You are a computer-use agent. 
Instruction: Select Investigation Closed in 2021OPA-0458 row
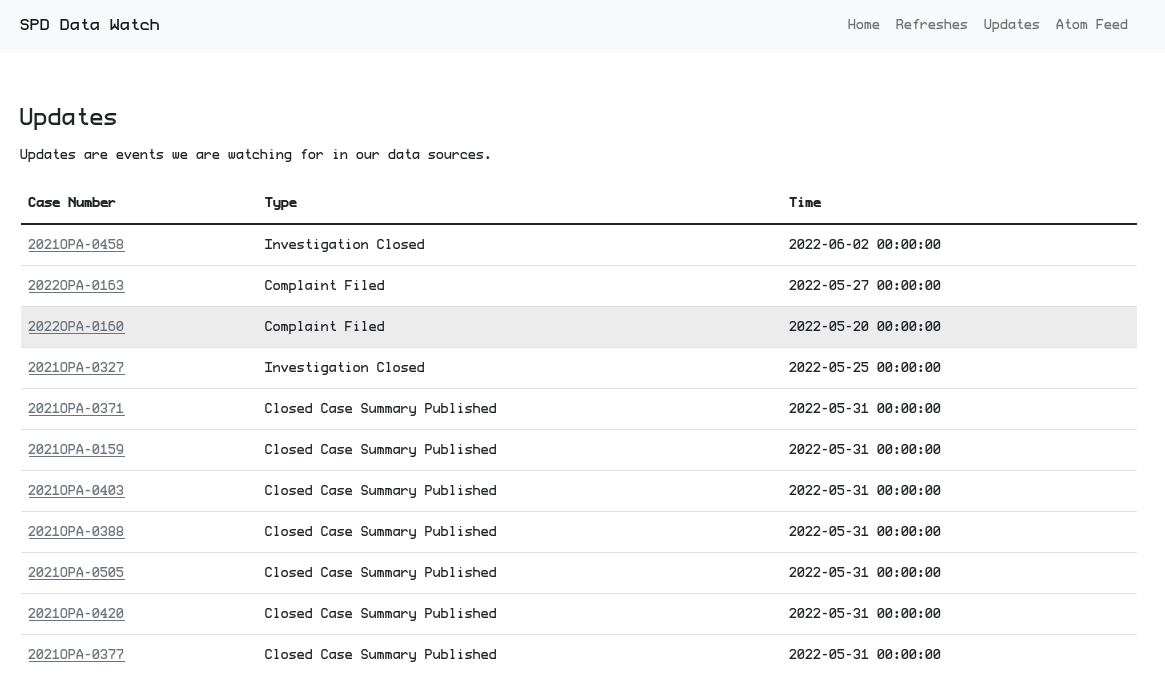coord(344,245)
